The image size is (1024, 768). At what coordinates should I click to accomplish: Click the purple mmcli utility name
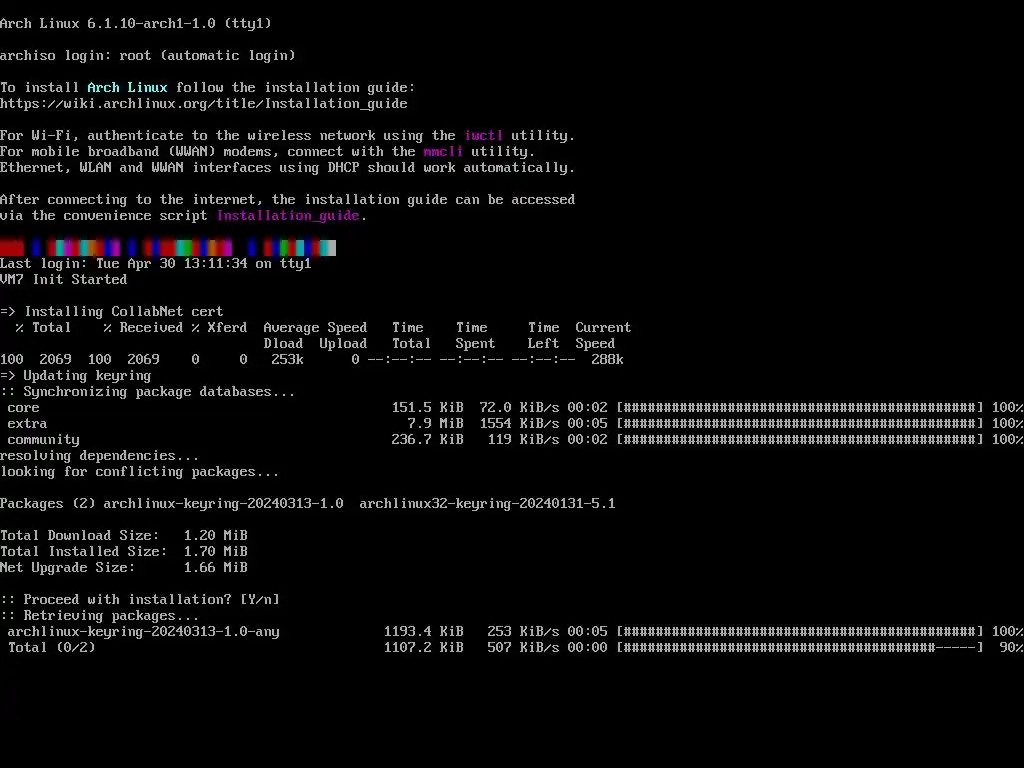[443, 152]
